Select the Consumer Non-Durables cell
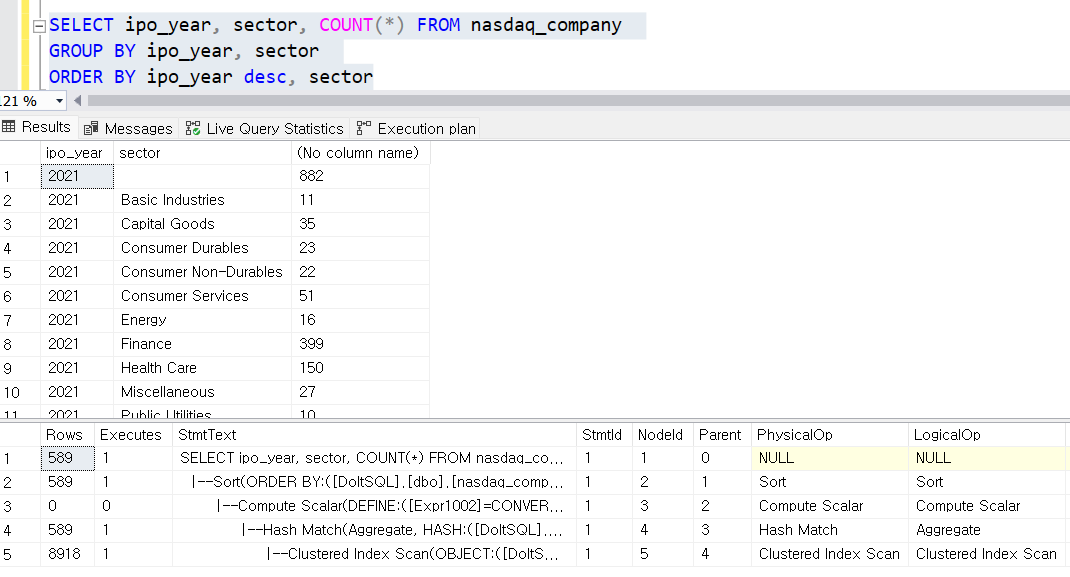This screenshot has height=577, width=1070. point(203,271)
